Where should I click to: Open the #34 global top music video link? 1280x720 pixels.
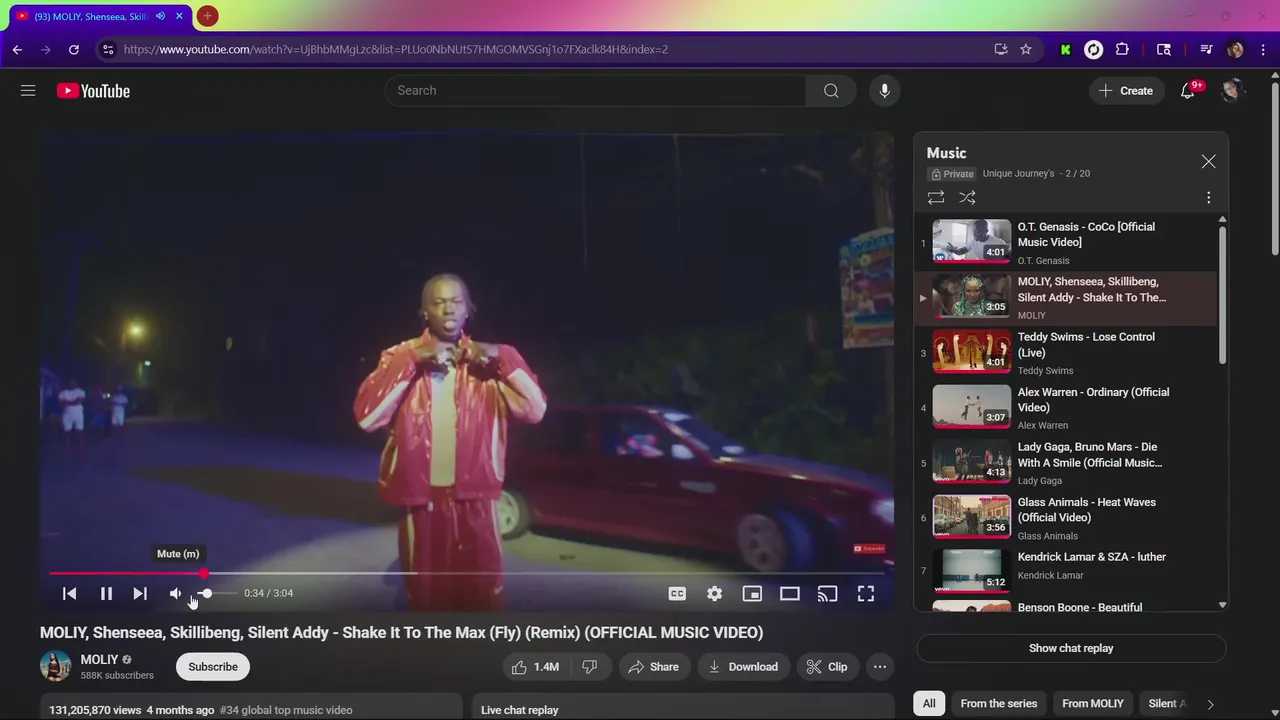point(286,710)
